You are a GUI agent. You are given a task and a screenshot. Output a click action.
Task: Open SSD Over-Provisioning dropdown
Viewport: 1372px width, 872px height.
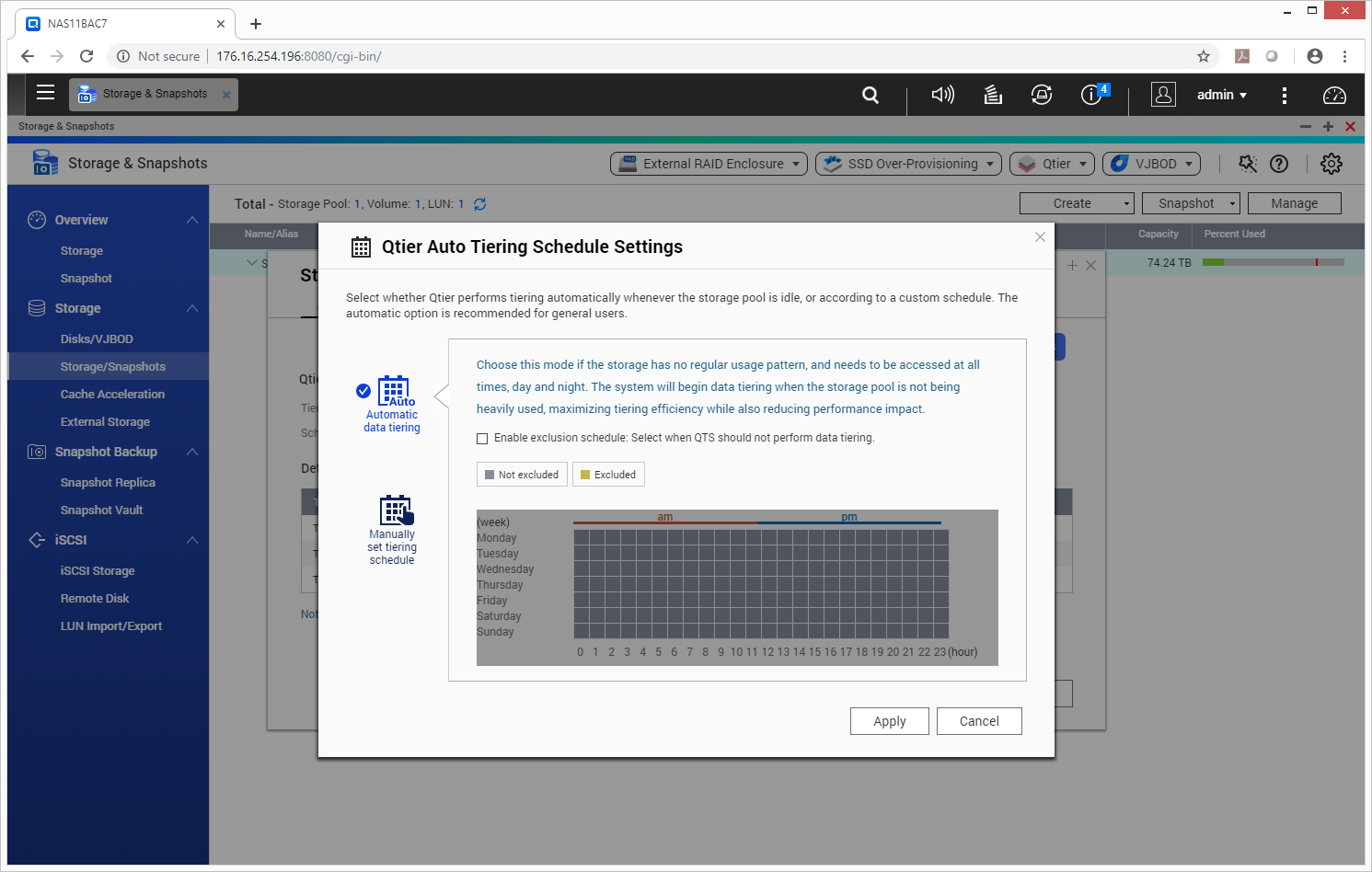click(908, 164)
